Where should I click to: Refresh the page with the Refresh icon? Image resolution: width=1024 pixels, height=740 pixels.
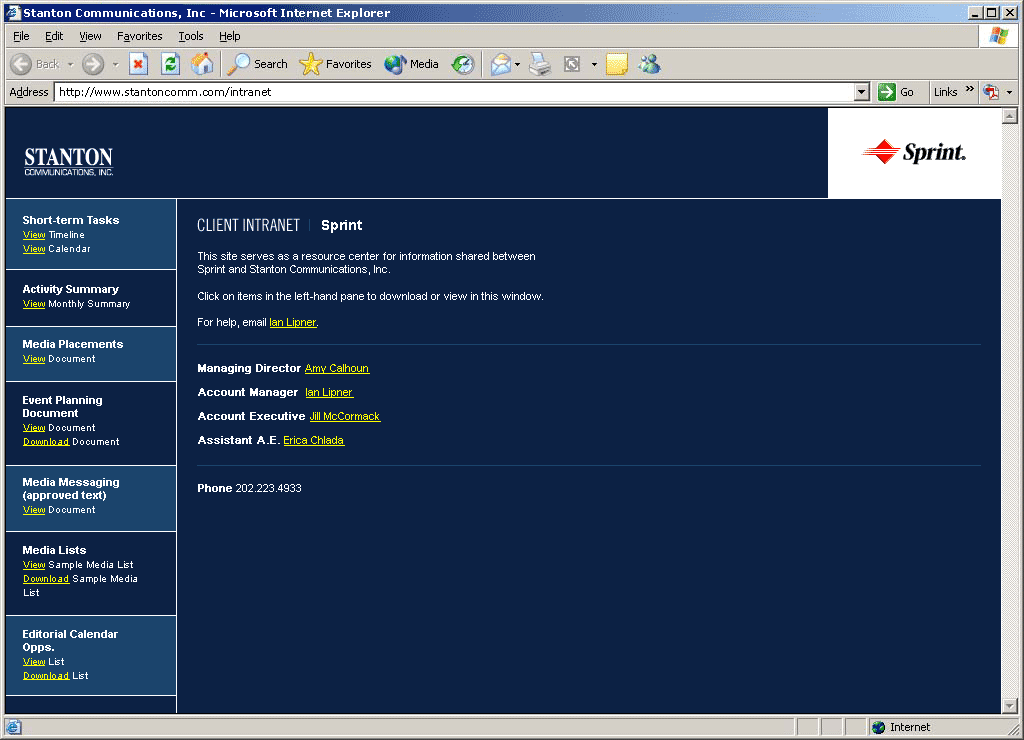pos(170,64)
